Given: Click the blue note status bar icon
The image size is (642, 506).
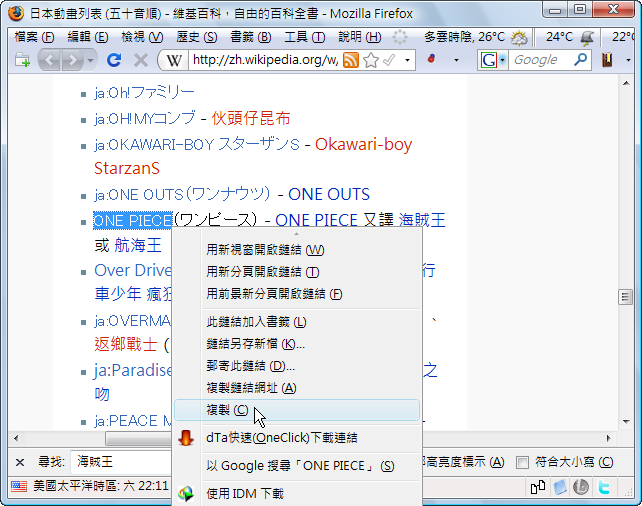Looking at the screenshot, I should (560, 487).
